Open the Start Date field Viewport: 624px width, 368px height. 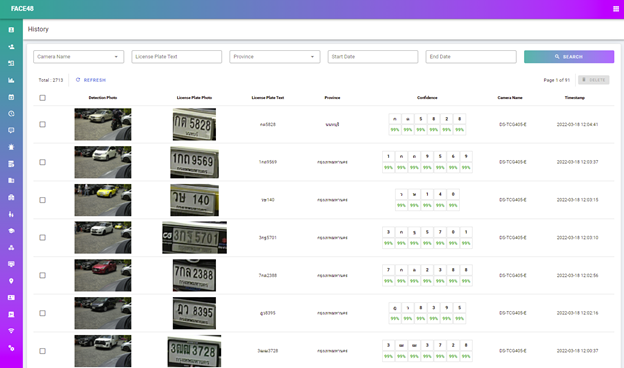coord(373,56)
